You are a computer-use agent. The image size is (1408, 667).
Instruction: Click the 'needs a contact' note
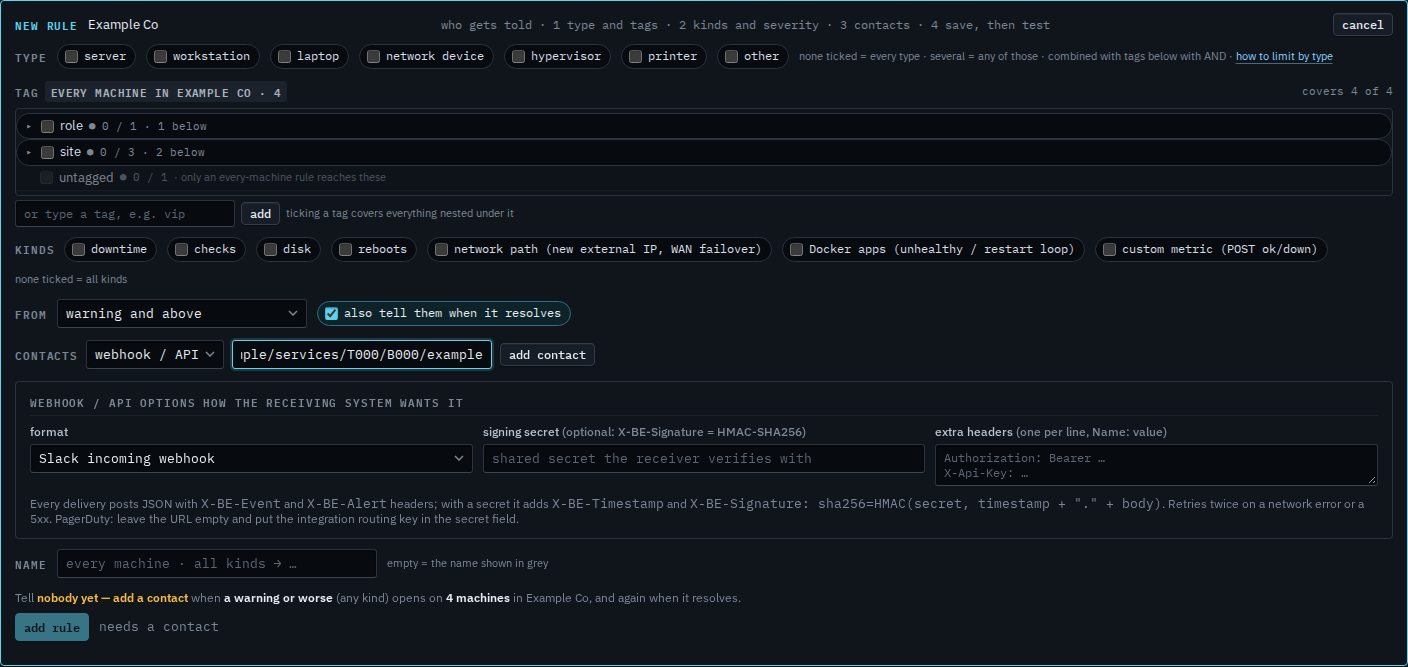[x=158, y=627]
